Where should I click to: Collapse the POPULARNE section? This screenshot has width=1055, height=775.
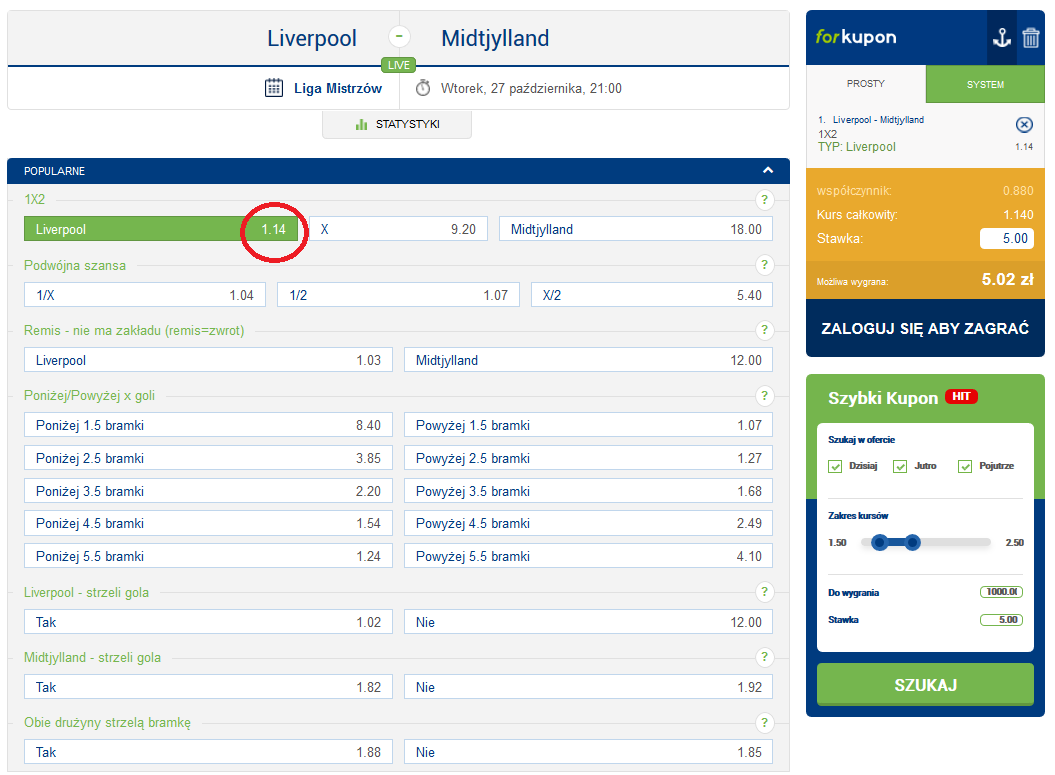(x=768, y=171)
